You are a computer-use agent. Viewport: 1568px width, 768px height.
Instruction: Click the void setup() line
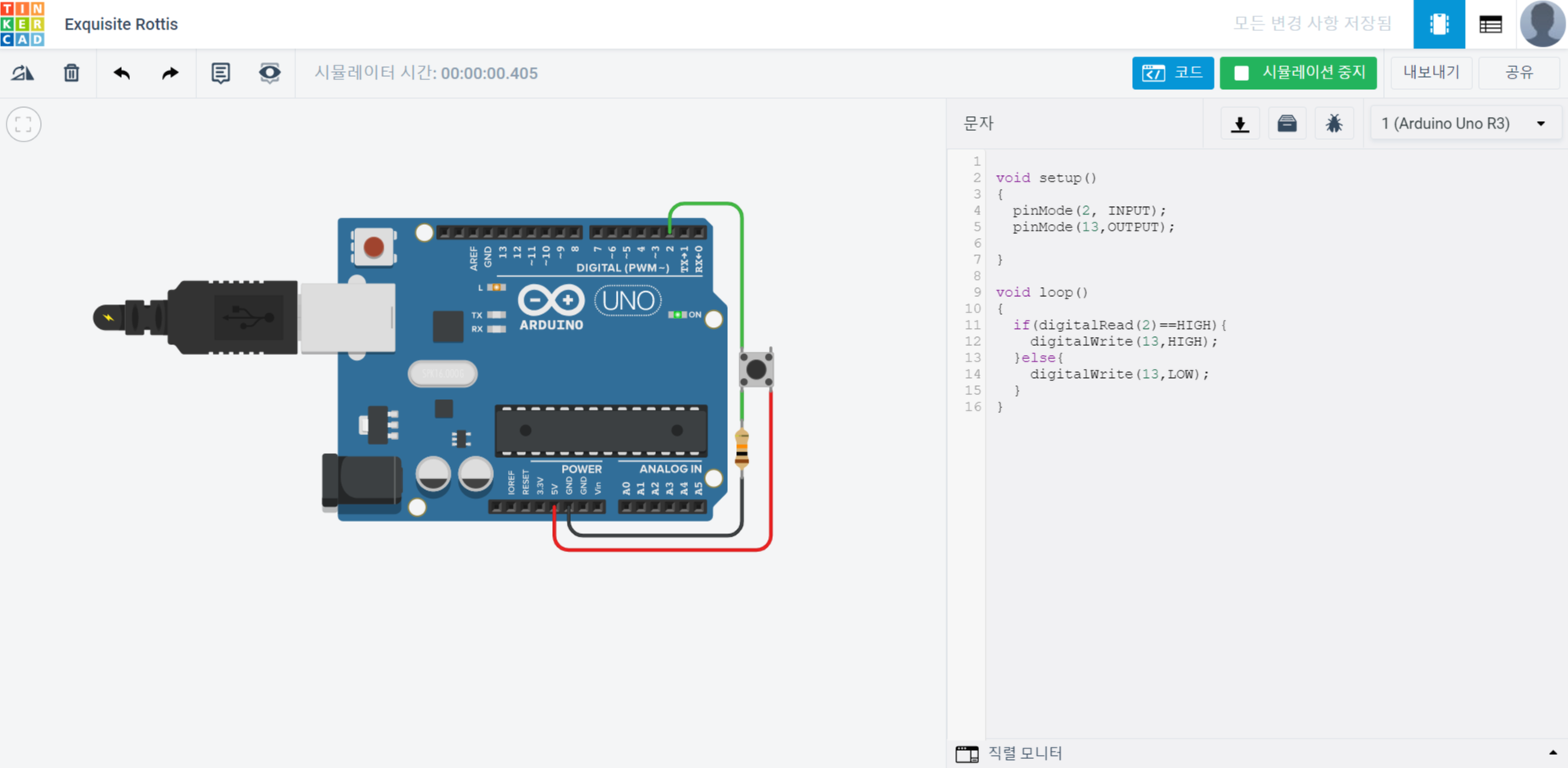[1045, 177]
